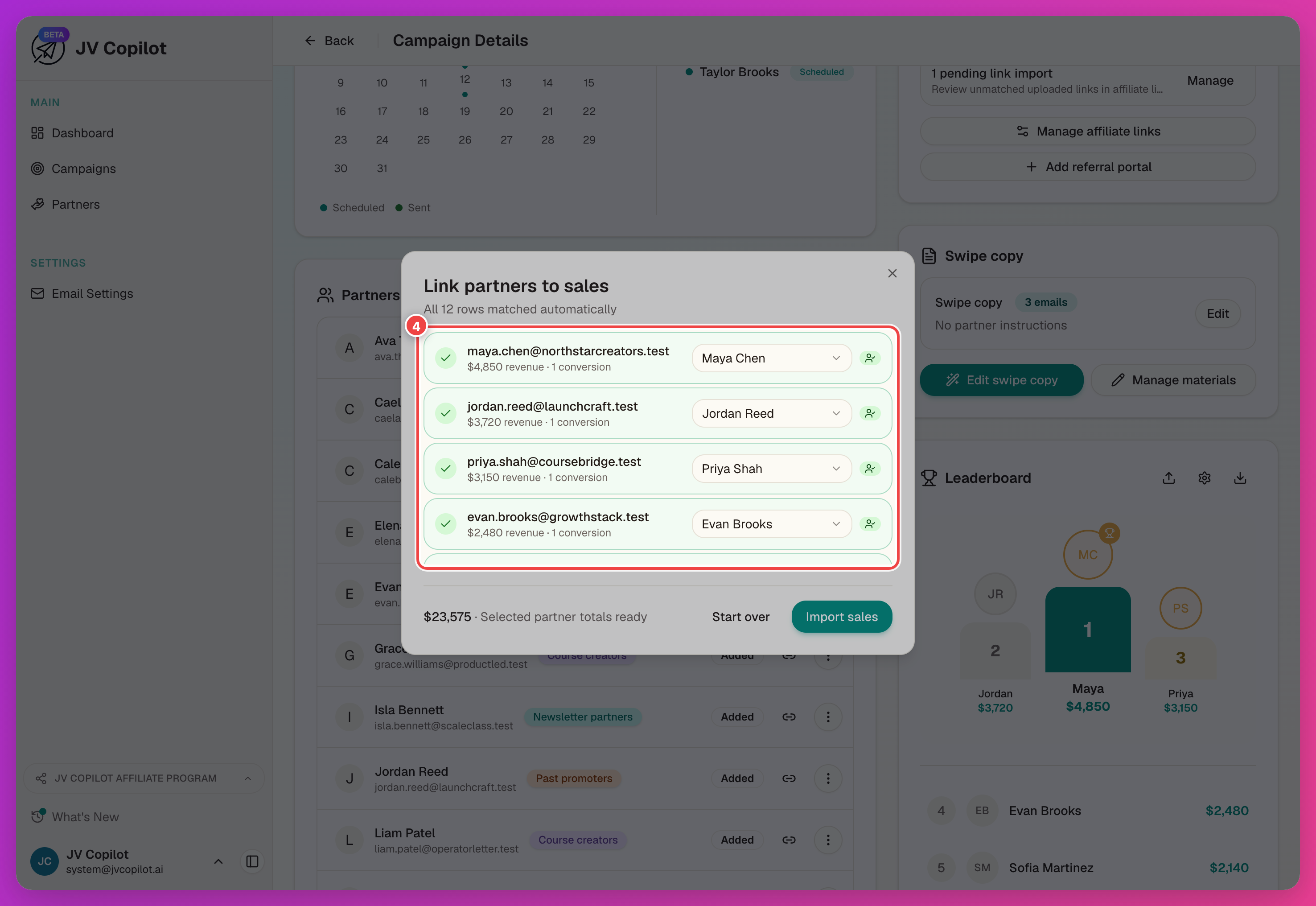Select calendar day 19
1316x906 pixels.
(464, 111)
